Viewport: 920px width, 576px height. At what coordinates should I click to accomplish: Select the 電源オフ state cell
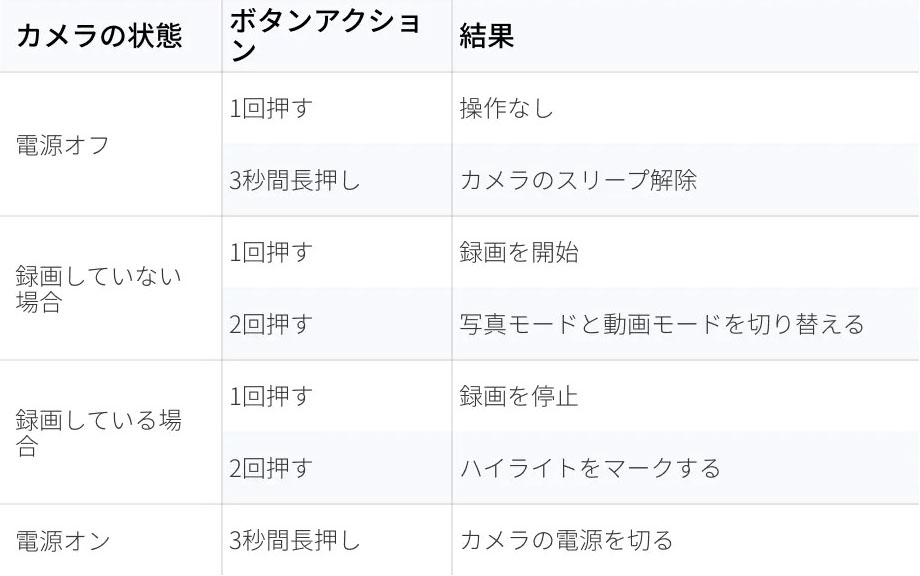point(63,145)
